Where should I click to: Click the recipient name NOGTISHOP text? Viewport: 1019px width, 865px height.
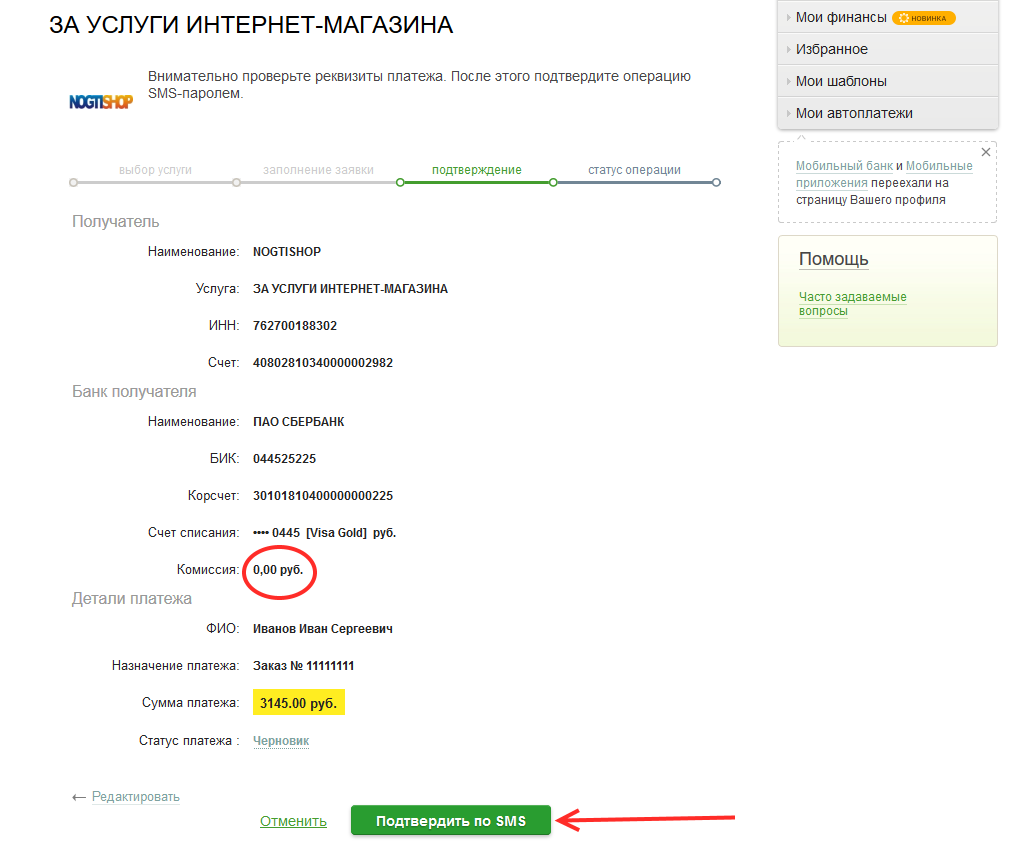click(x=287, y=252)
